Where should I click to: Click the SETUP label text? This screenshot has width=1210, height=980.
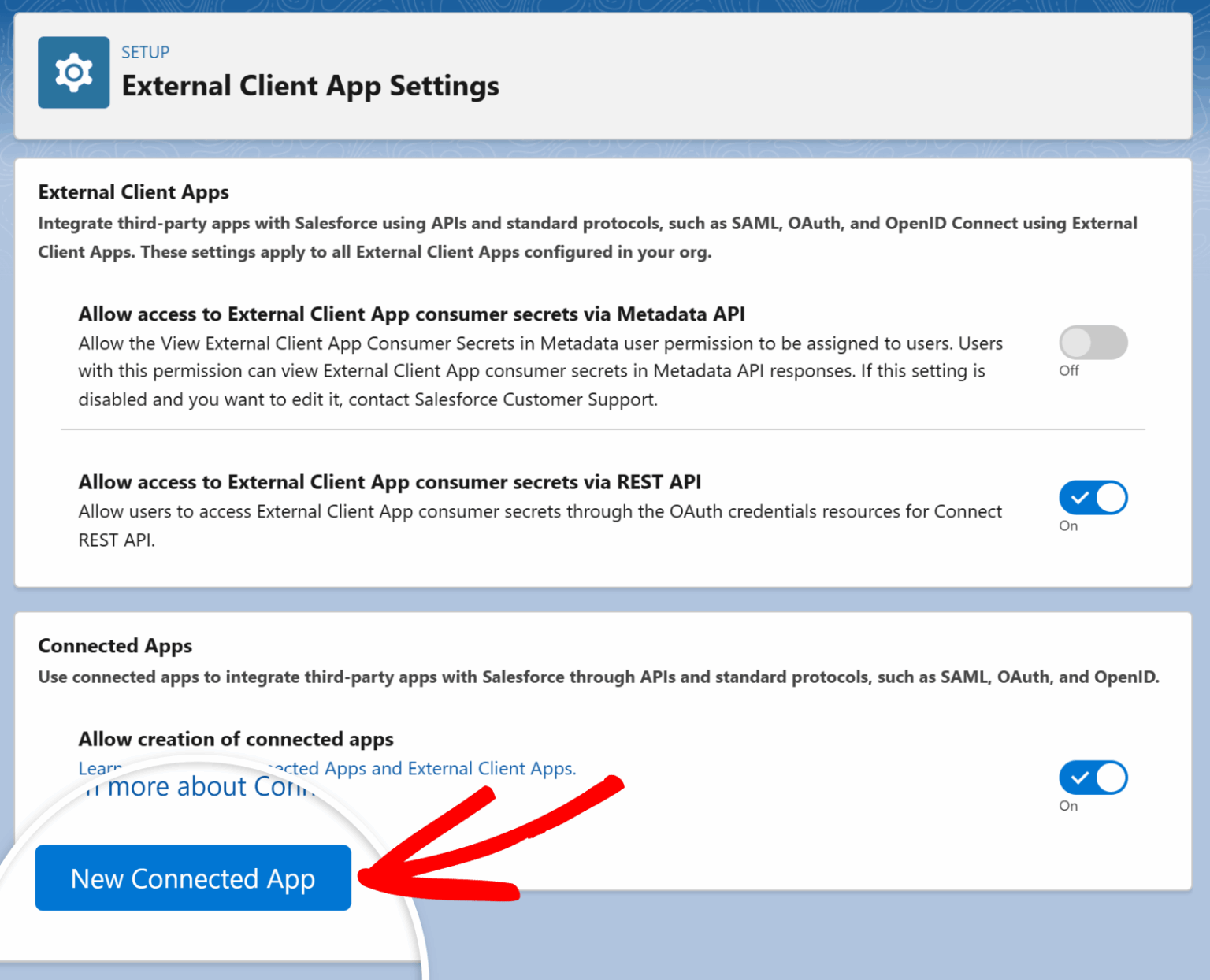coord(145,52)
